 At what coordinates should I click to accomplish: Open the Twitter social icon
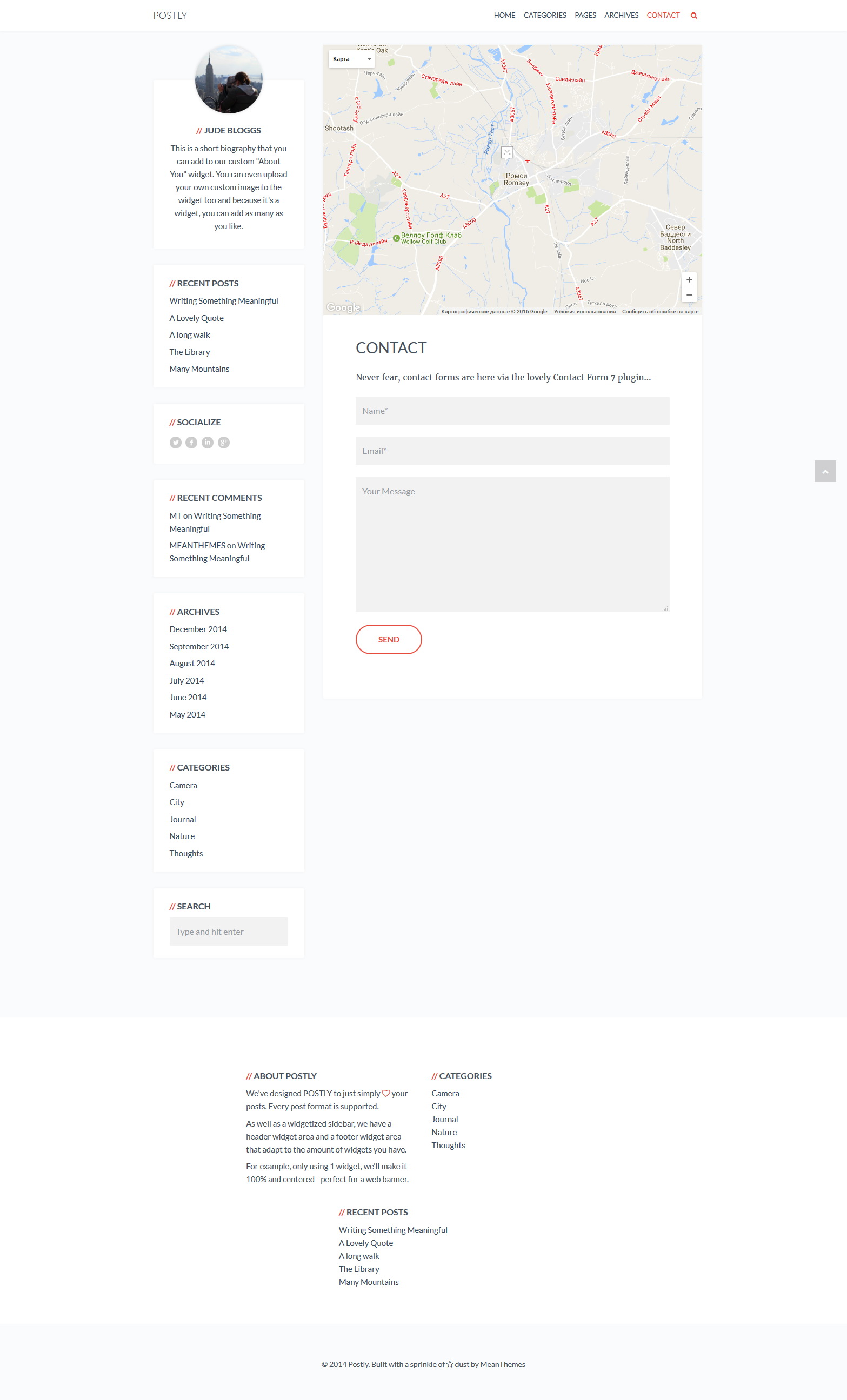tap(176, 443)
